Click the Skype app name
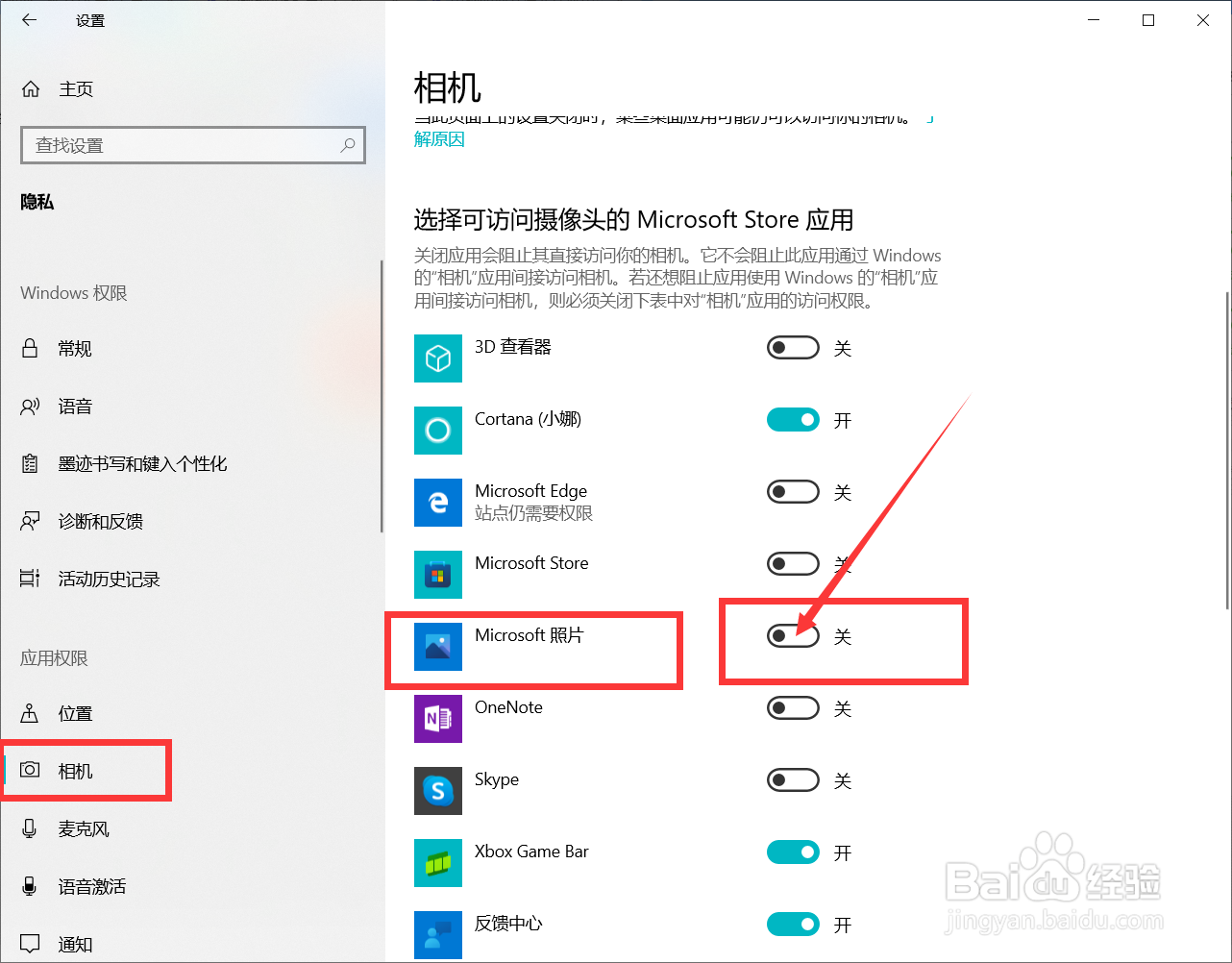This screenshot has height=963, width=1232. click(497, 779)
